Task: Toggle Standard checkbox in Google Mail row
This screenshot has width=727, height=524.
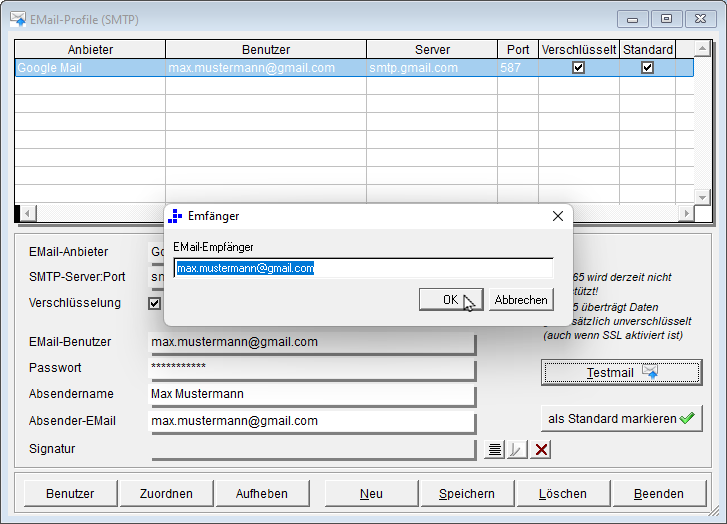Action: pos(647,68)
